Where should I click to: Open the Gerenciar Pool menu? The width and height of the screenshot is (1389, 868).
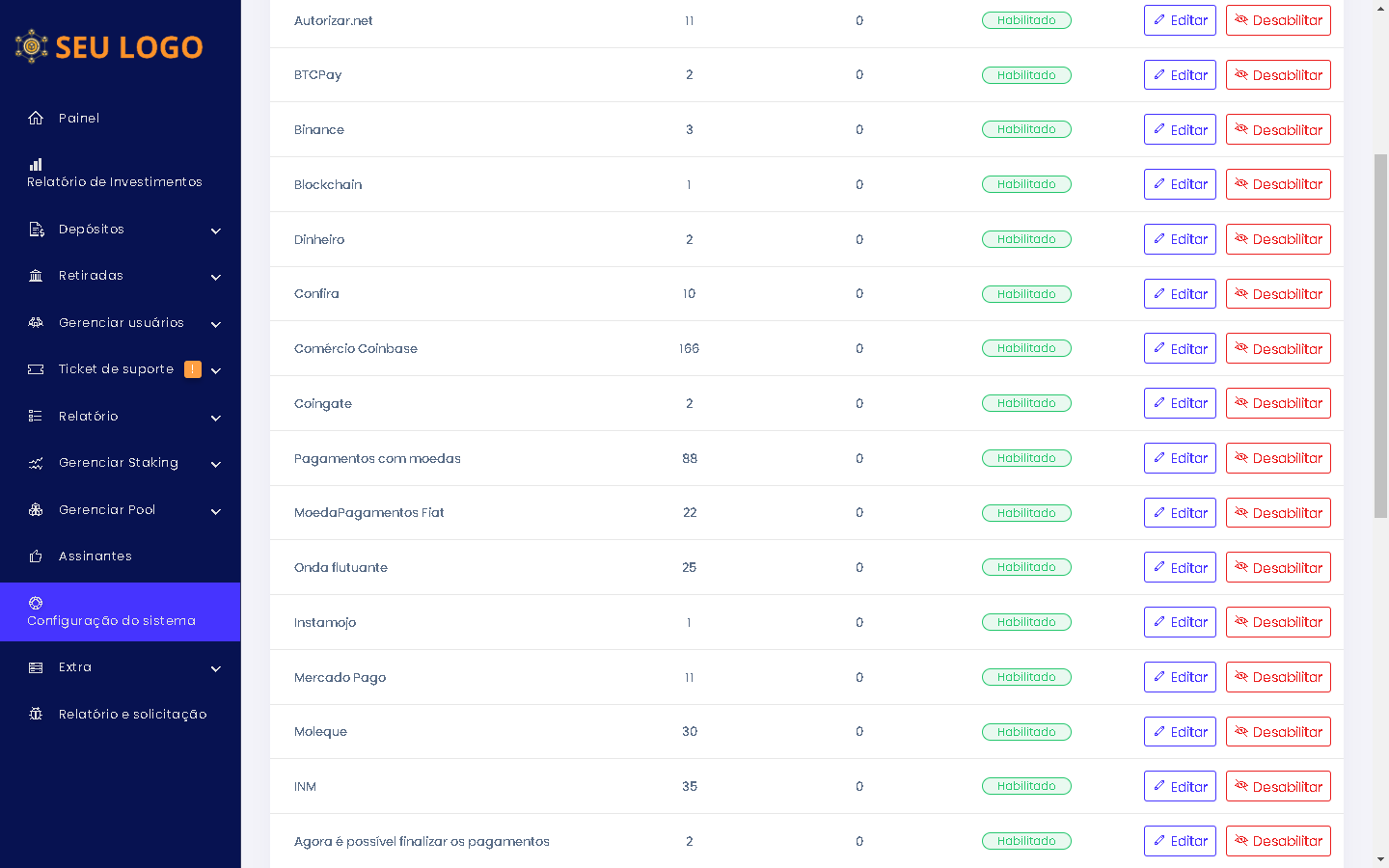click(x=106, y=510)
